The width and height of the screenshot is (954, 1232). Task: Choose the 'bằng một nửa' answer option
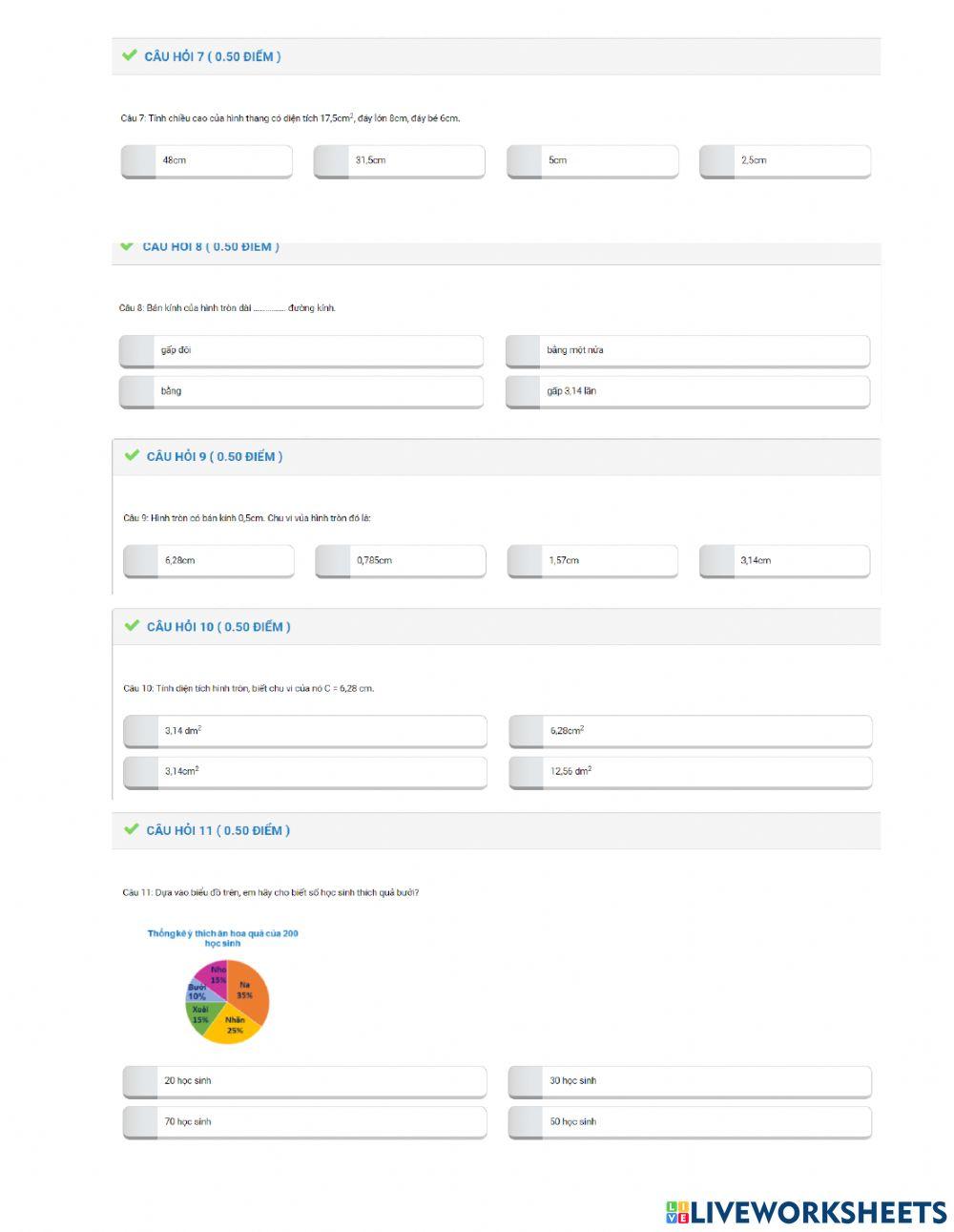pos(687,350)
